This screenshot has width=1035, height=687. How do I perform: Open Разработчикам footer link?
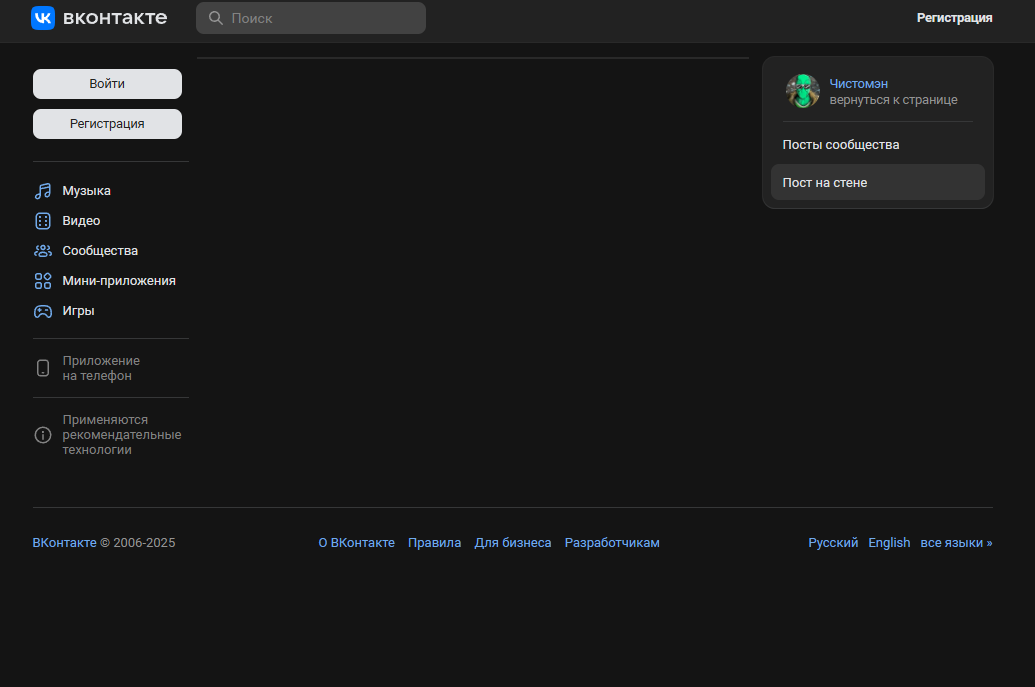point(612,542)
